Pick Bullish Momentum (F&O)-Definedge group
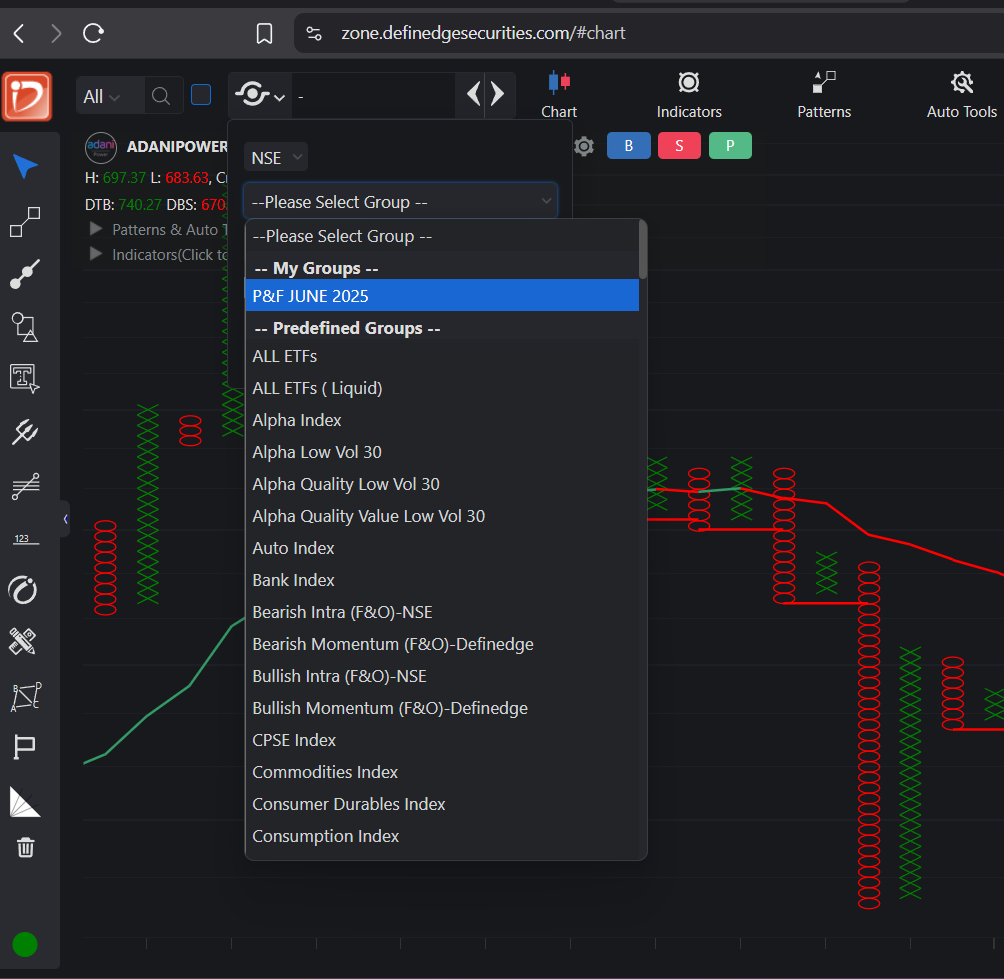Viewport: 1004px width, 979px height. (442, 708)
